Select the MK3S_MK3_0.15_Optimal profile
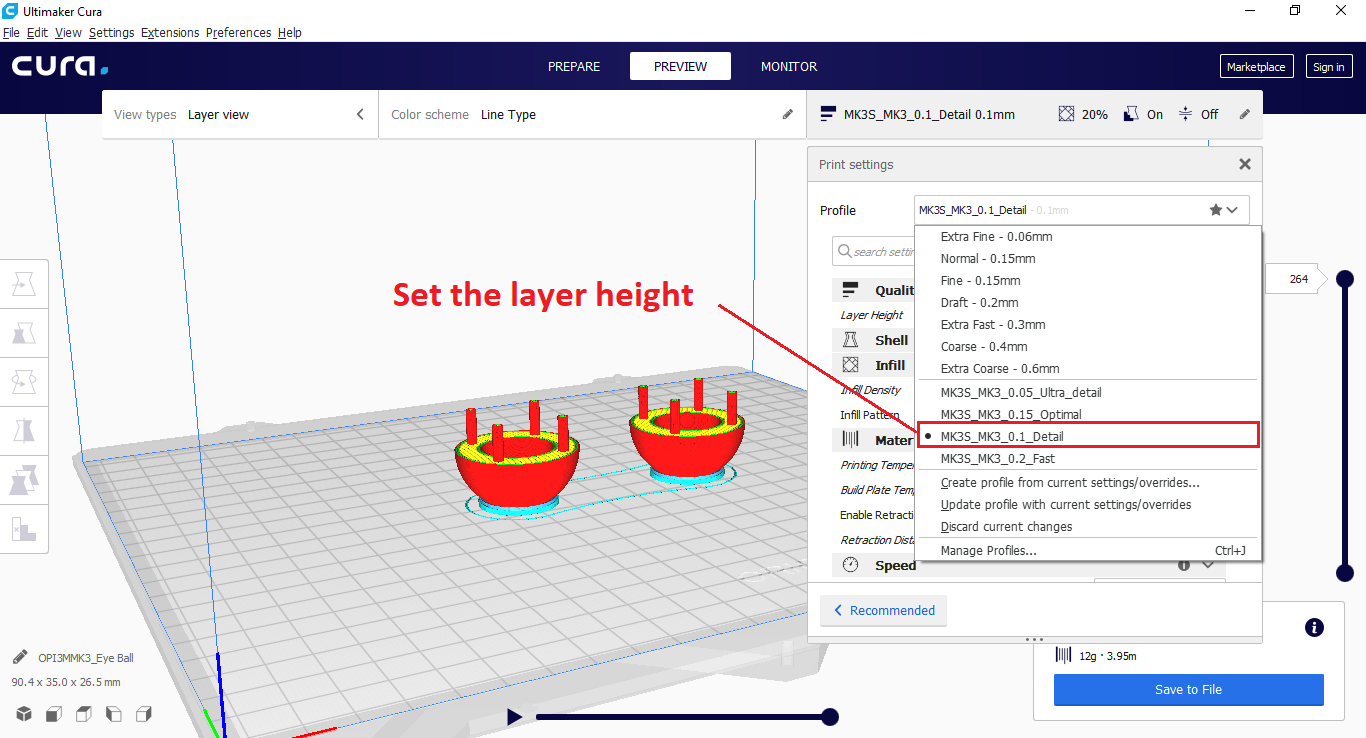 tap(1089, 415)
